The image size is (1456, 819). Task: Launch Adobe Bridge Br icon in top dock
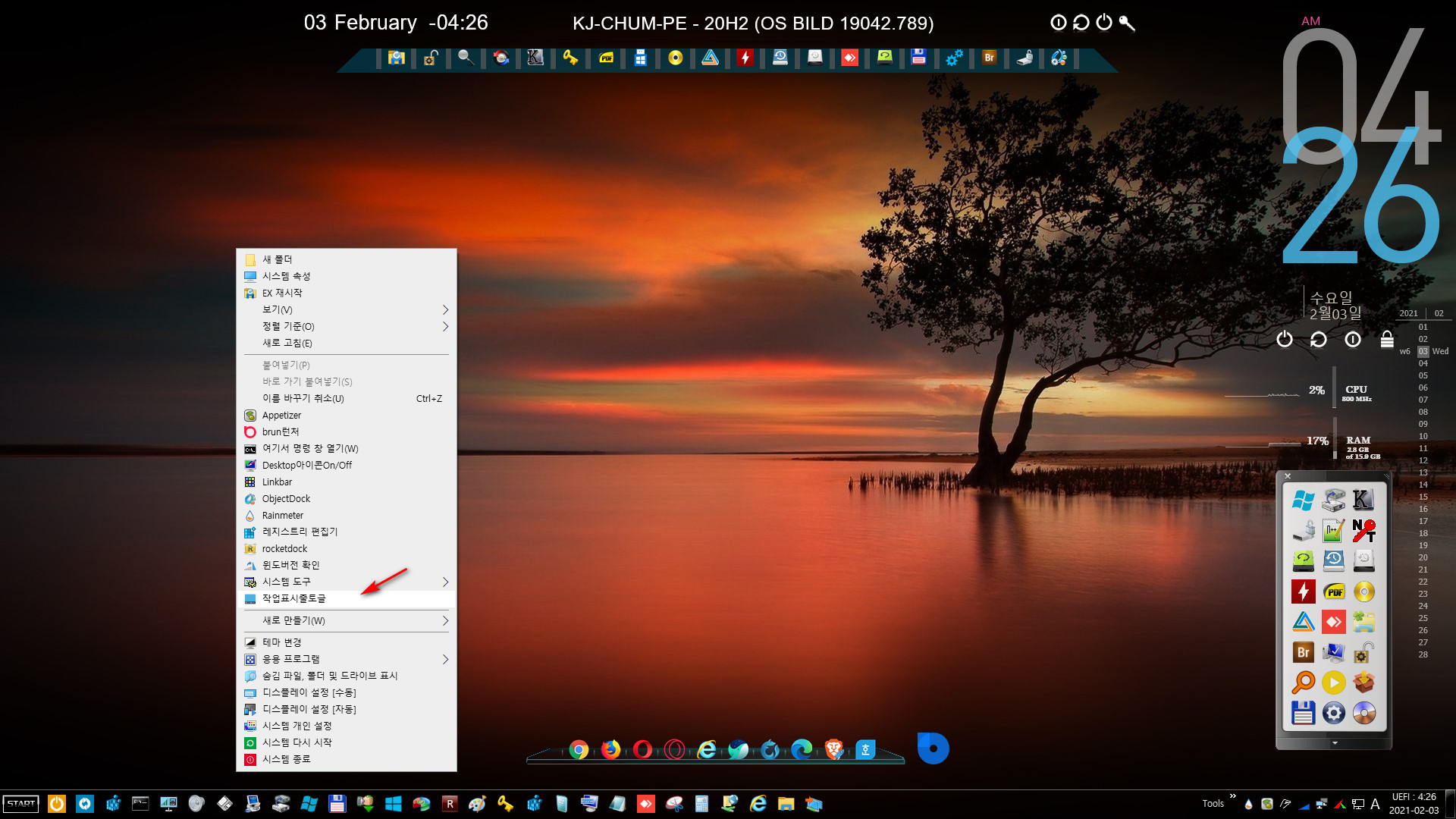[x=989, y=58]
